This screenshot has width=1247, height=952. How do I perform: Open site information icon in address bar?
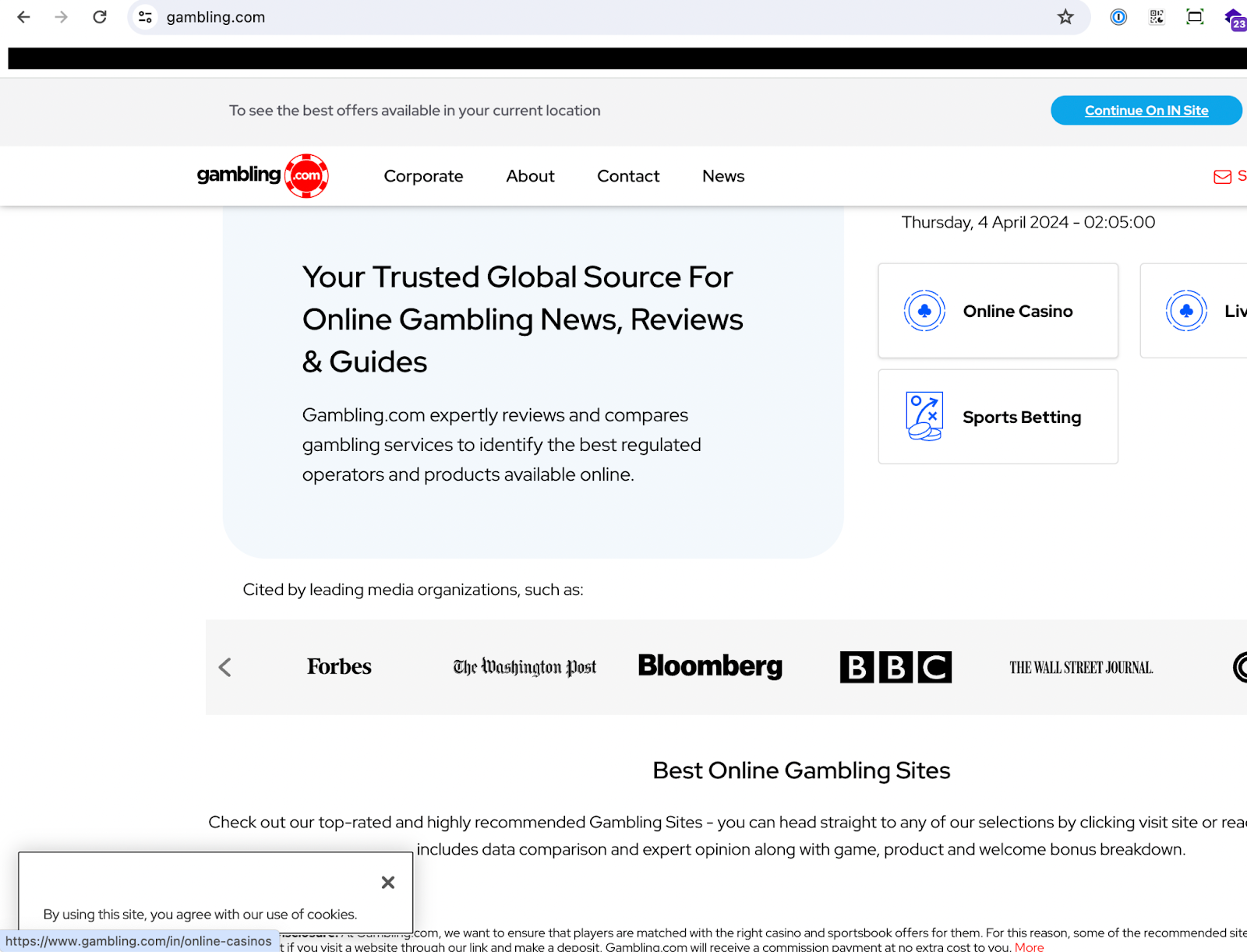tap(145, 17)
